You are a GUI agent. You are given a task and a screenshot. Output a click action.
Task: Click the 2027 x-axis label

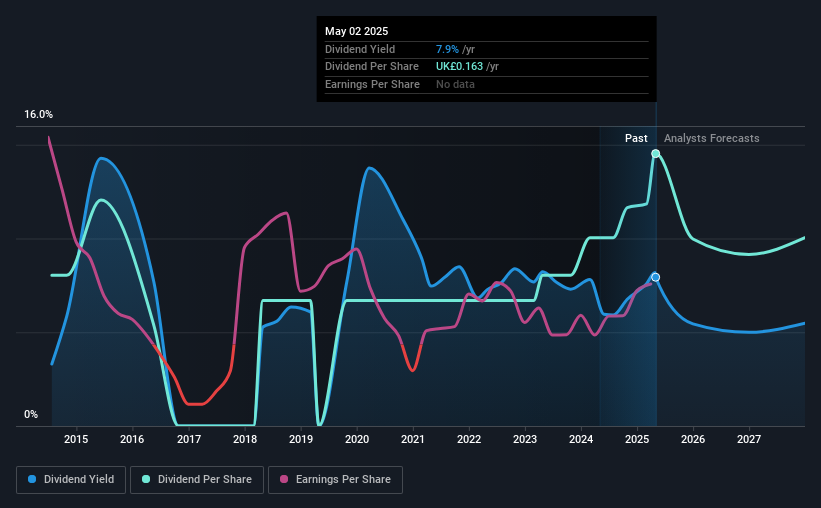pyautogui.click(x=749, y=439)
